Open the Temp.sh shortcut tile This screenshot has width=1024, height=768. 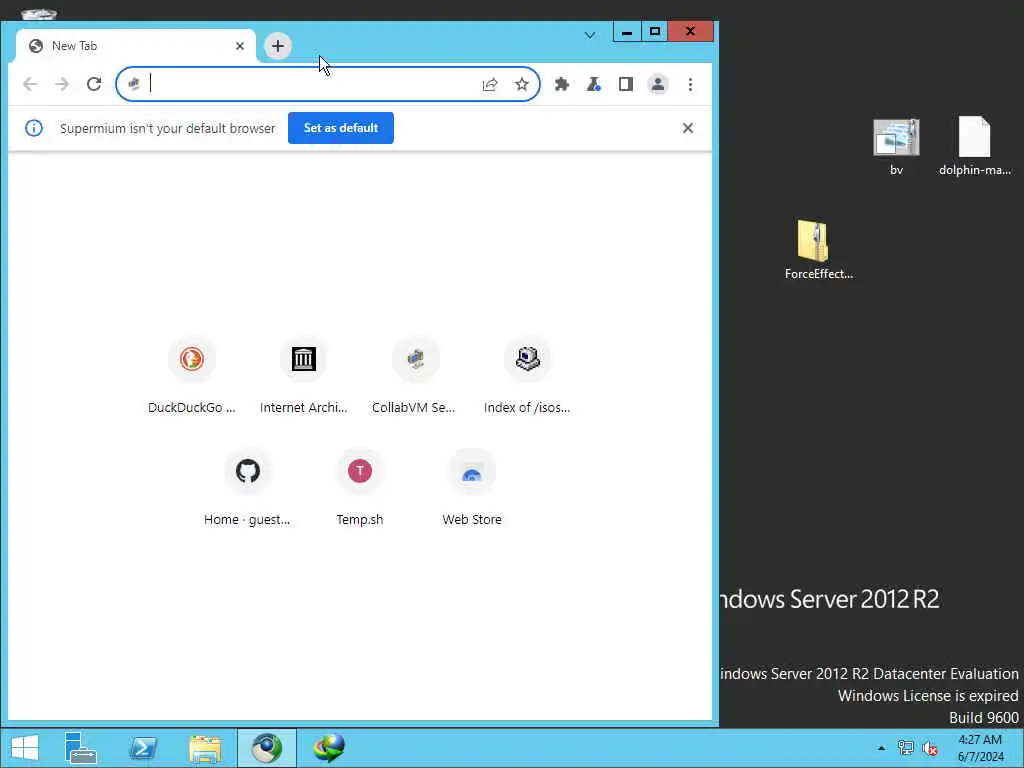[x=360, y=488]
